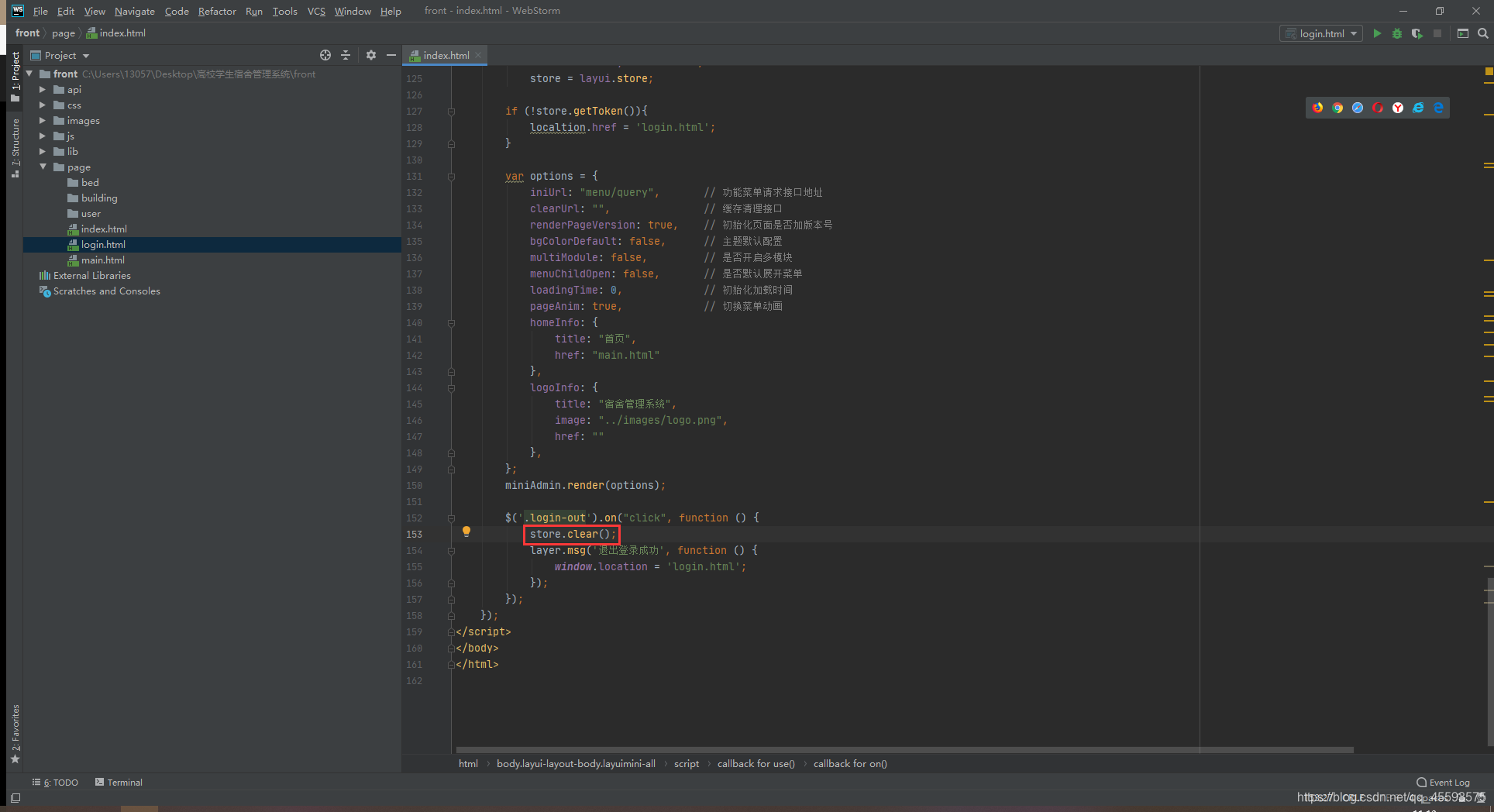Run with coverage shield icon

(1417, 33)
